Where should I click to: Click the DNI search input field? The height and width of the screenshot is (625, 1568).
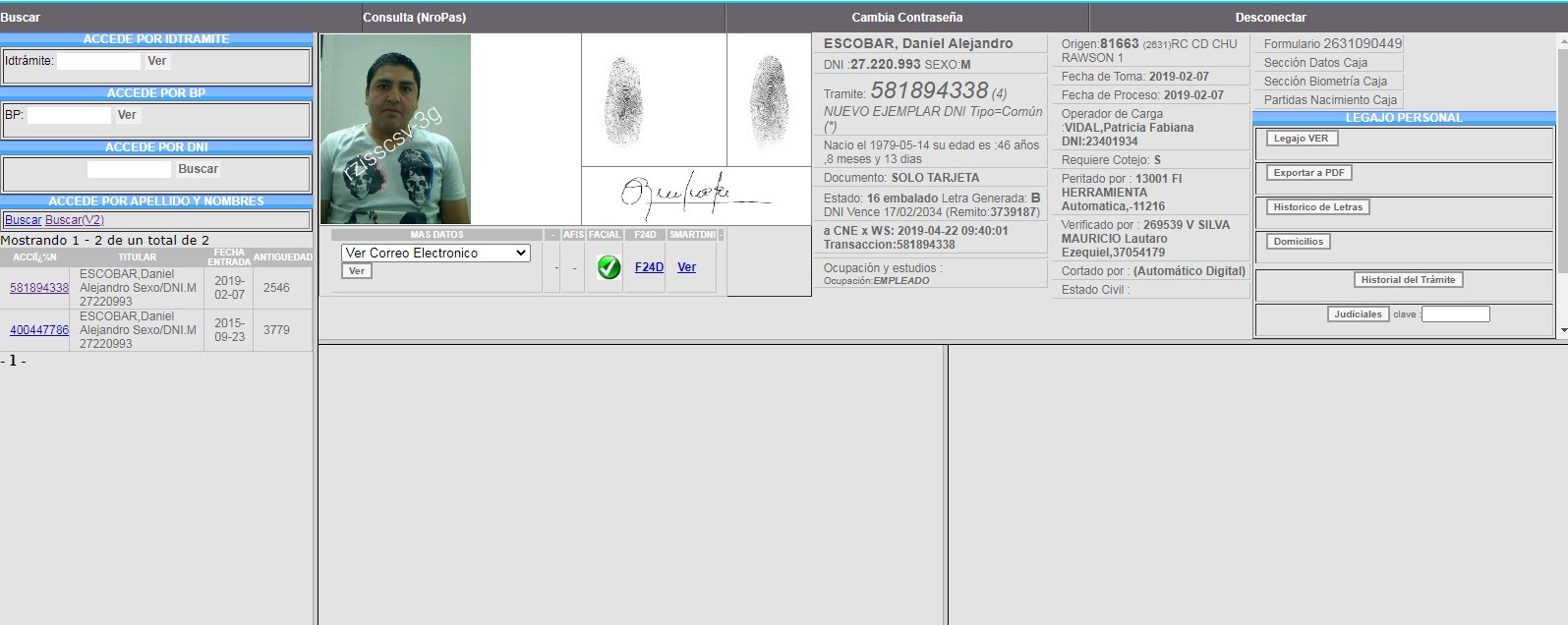(x=129, y=169)
